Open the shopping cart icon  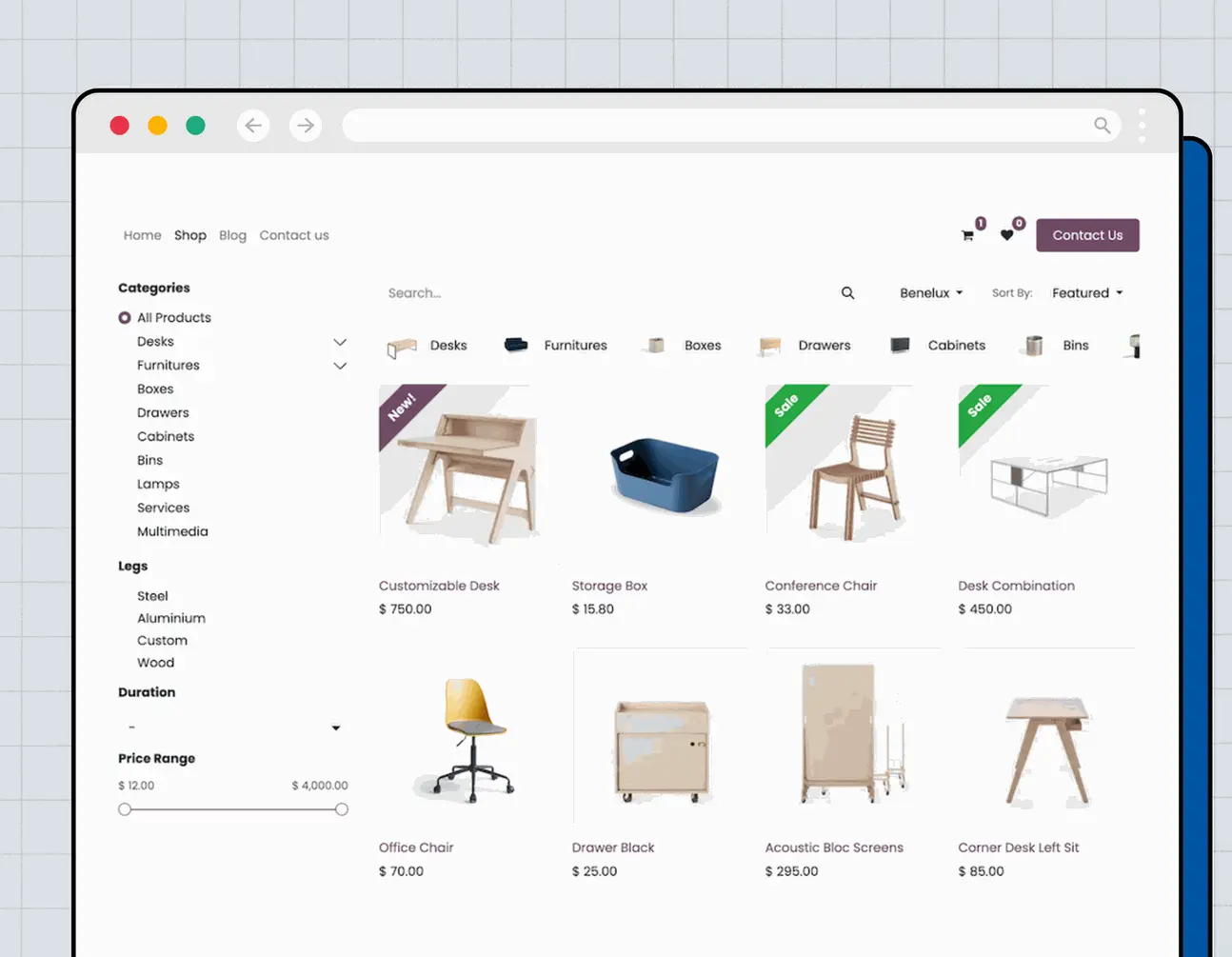click(x=967, y=235)
